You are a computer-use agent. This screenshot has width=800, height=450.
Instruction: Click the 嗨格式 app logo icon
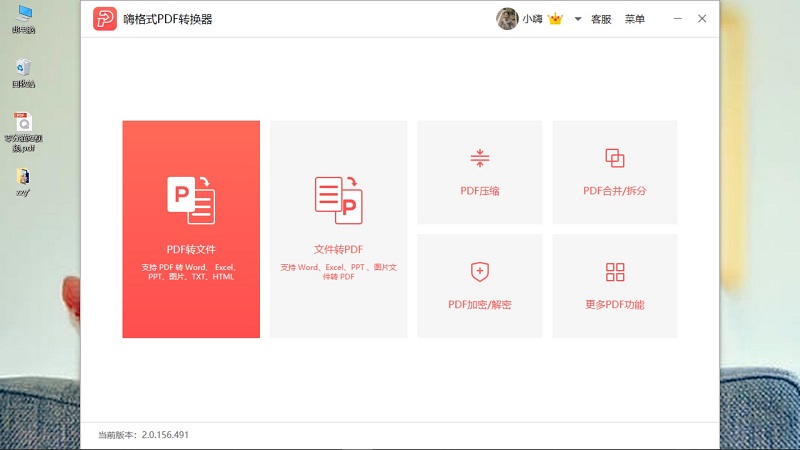point(105,19)
